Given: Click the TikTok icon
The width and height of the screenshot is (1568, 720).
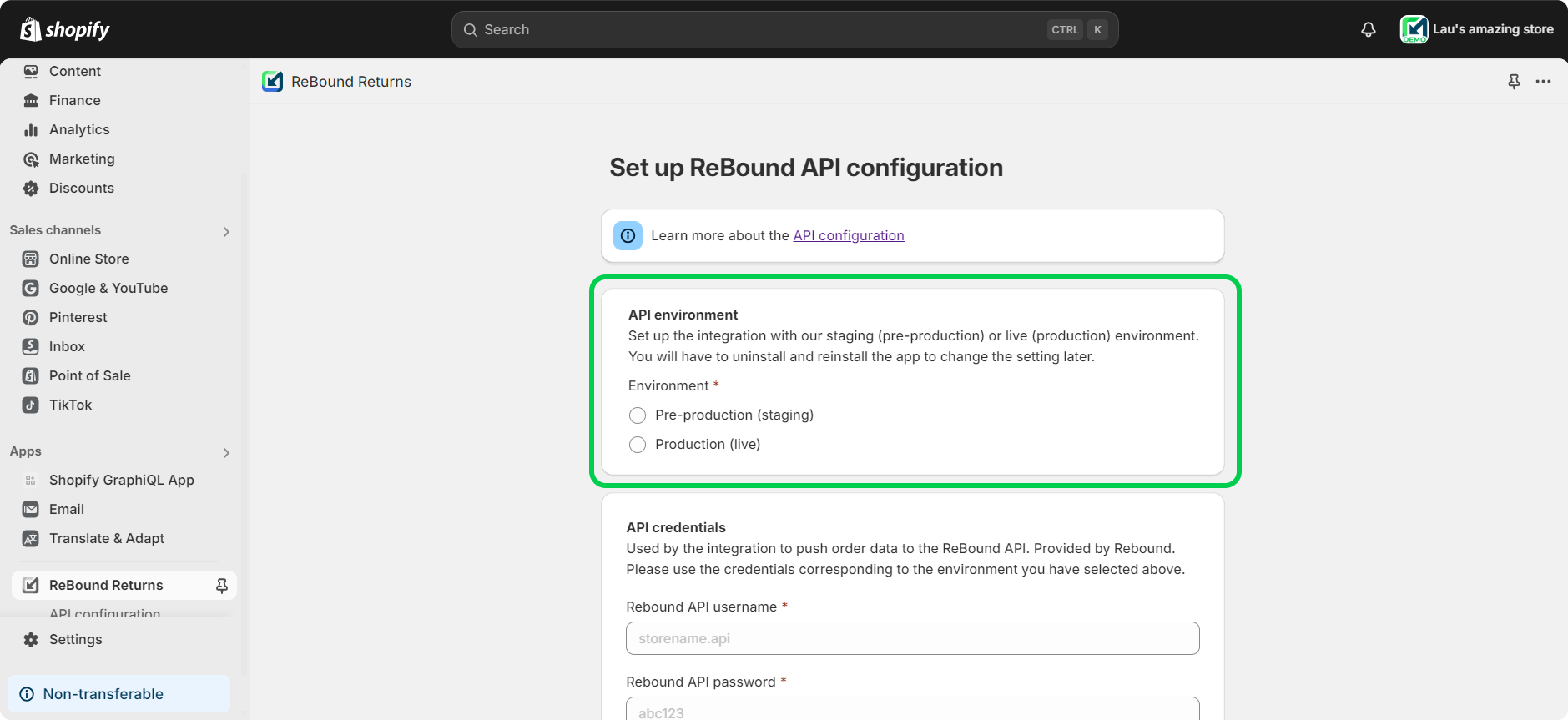Looking at the screenshot, I should (31, 405).
